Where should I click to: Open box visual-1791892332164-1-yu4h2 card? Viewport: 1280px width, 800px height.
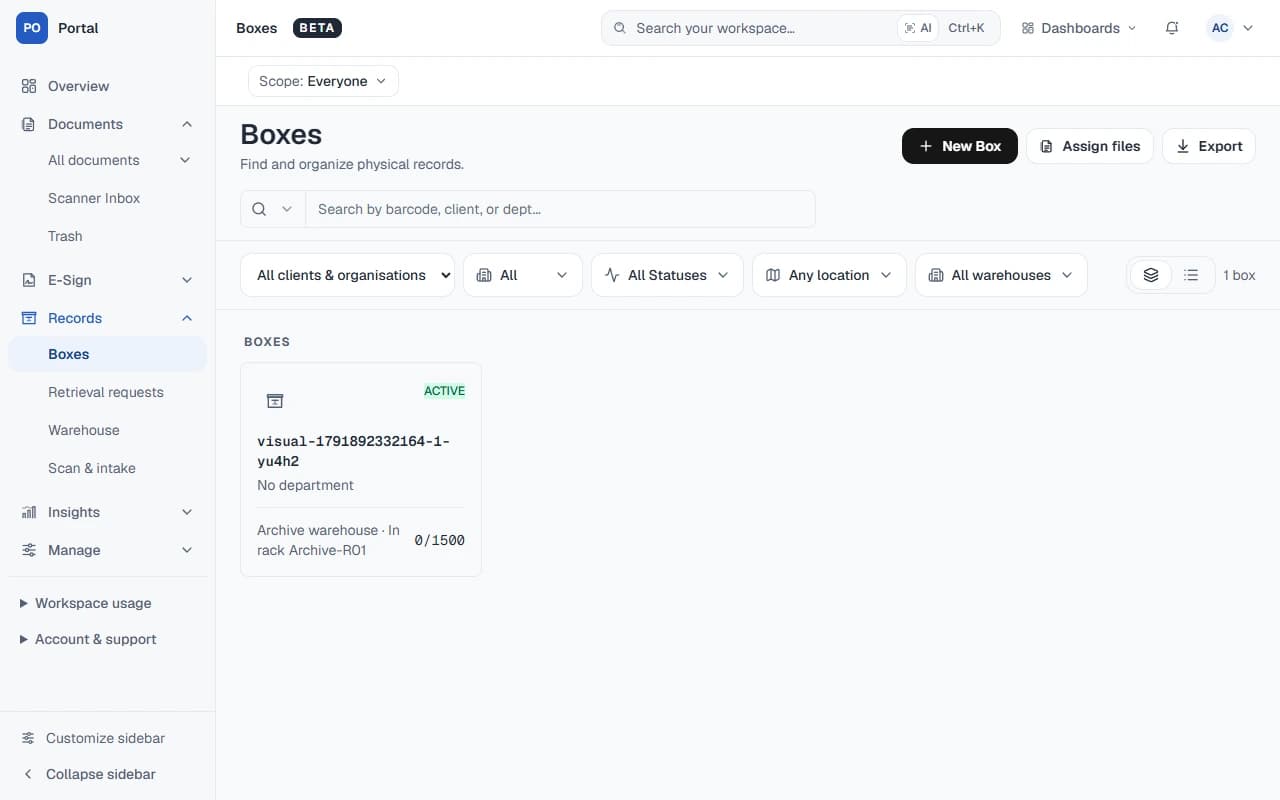pos(361,469)
